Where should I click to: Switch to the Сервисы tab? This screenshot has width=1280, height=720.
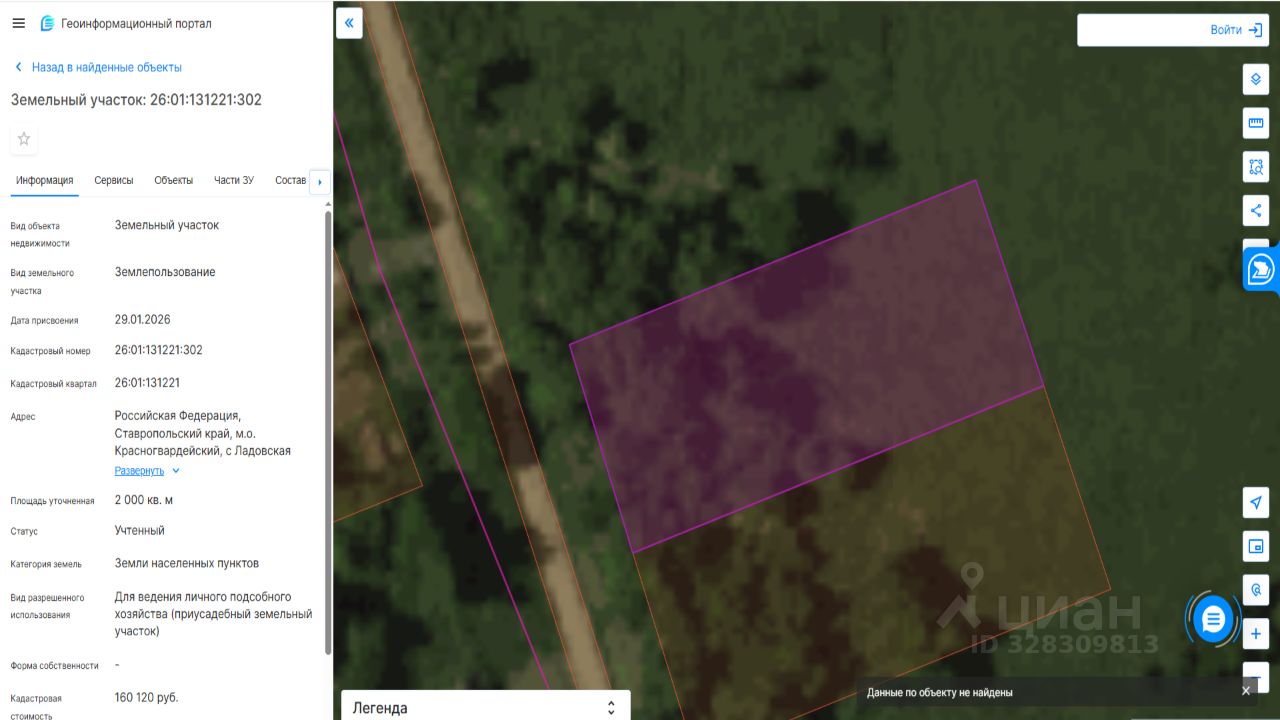tap(114, 180)
